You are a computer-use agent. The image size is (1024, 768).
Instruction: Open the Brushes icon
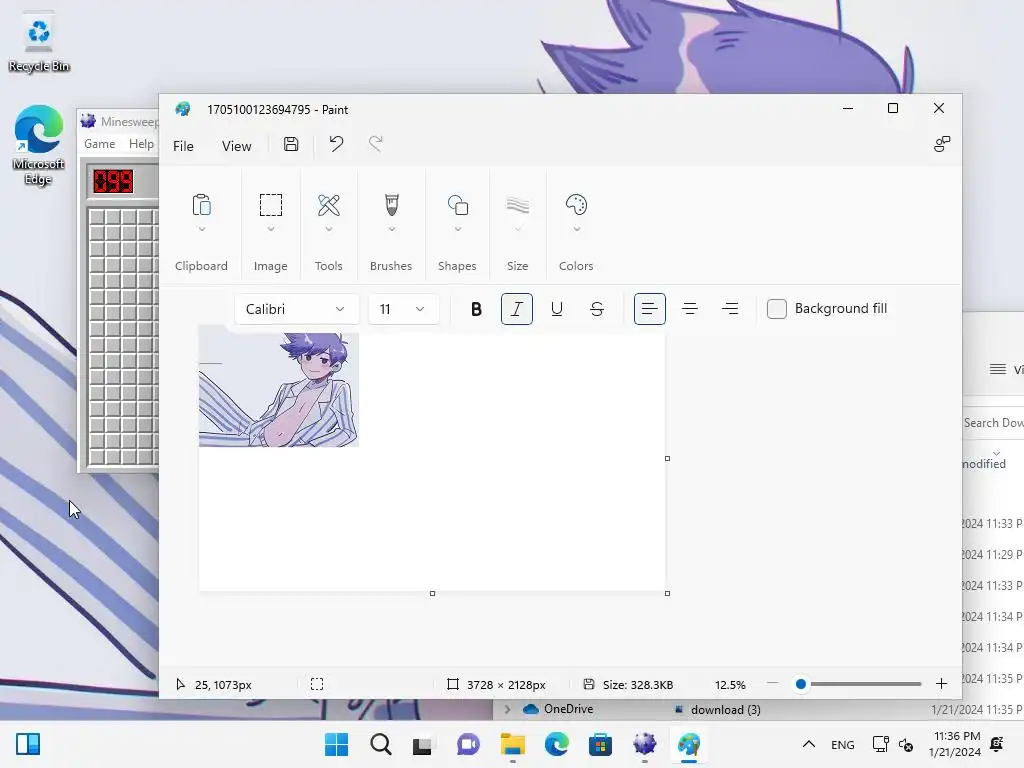[391, 205]
